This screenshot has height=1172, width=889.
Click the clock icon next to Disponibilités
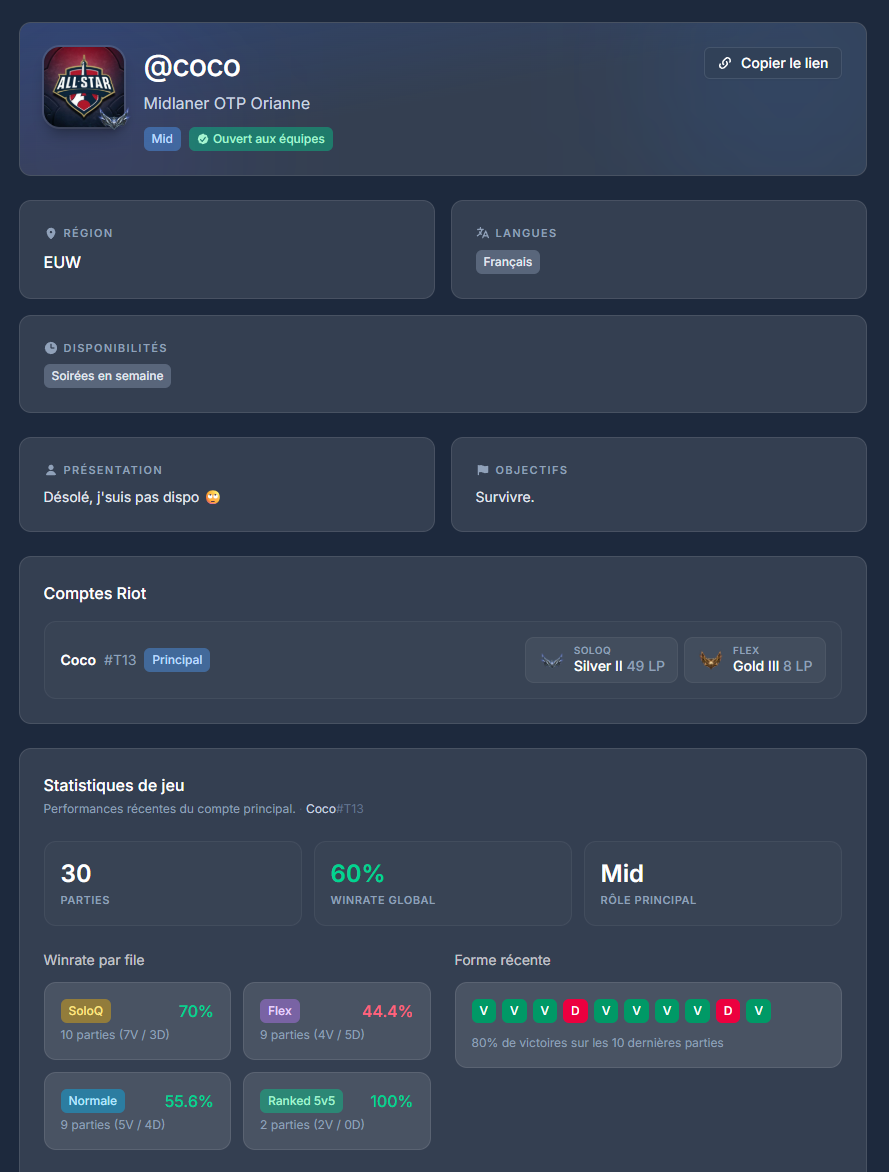coord(51,348)
